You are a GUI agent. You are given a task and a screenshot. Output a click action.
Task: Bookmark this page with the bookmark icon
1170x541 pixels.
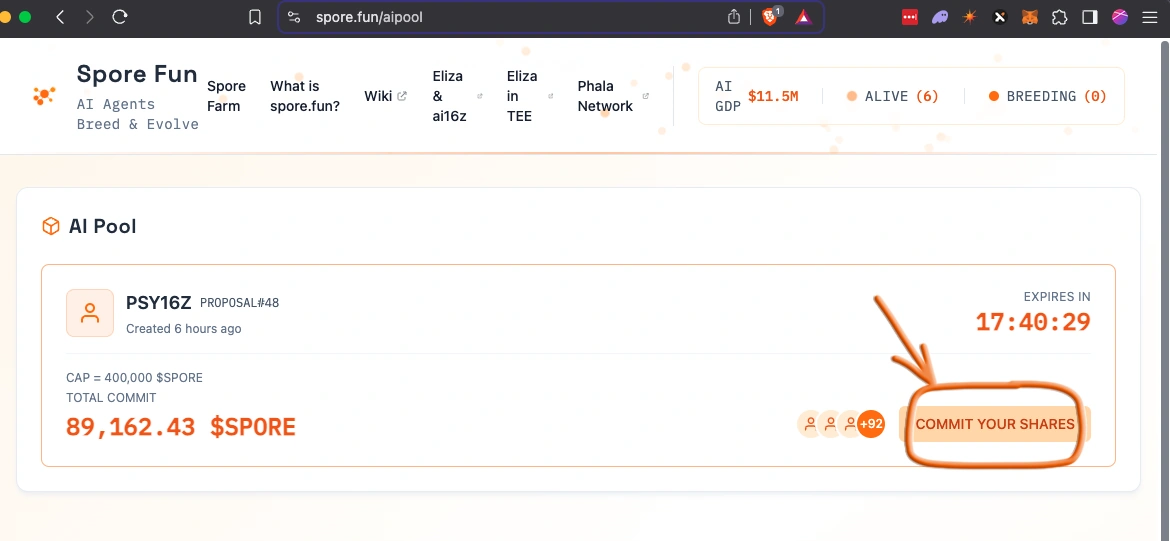point(255,17)
